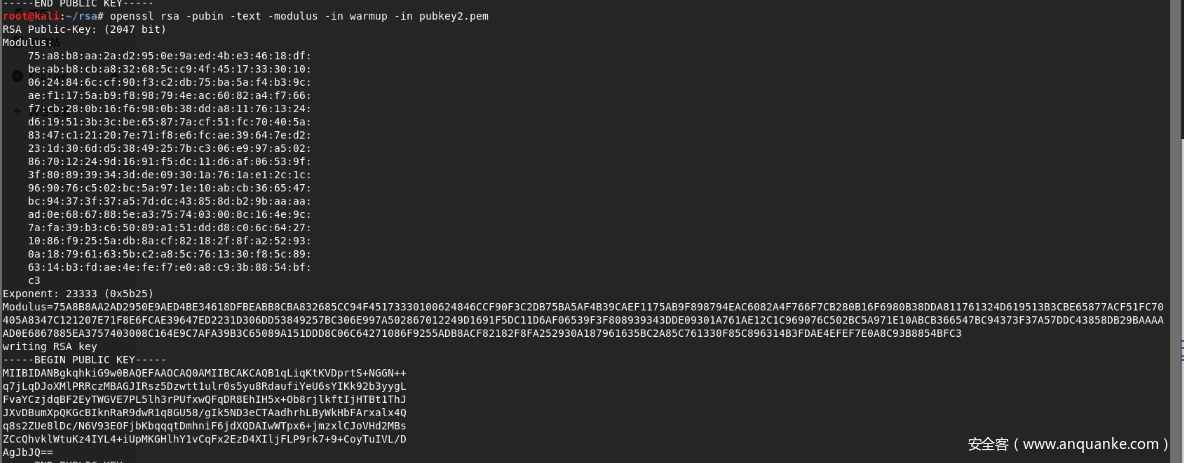Click the Modulus: label line
Image resolution: width=1184 pixels, height=463 pixels.
pos(28,43)
